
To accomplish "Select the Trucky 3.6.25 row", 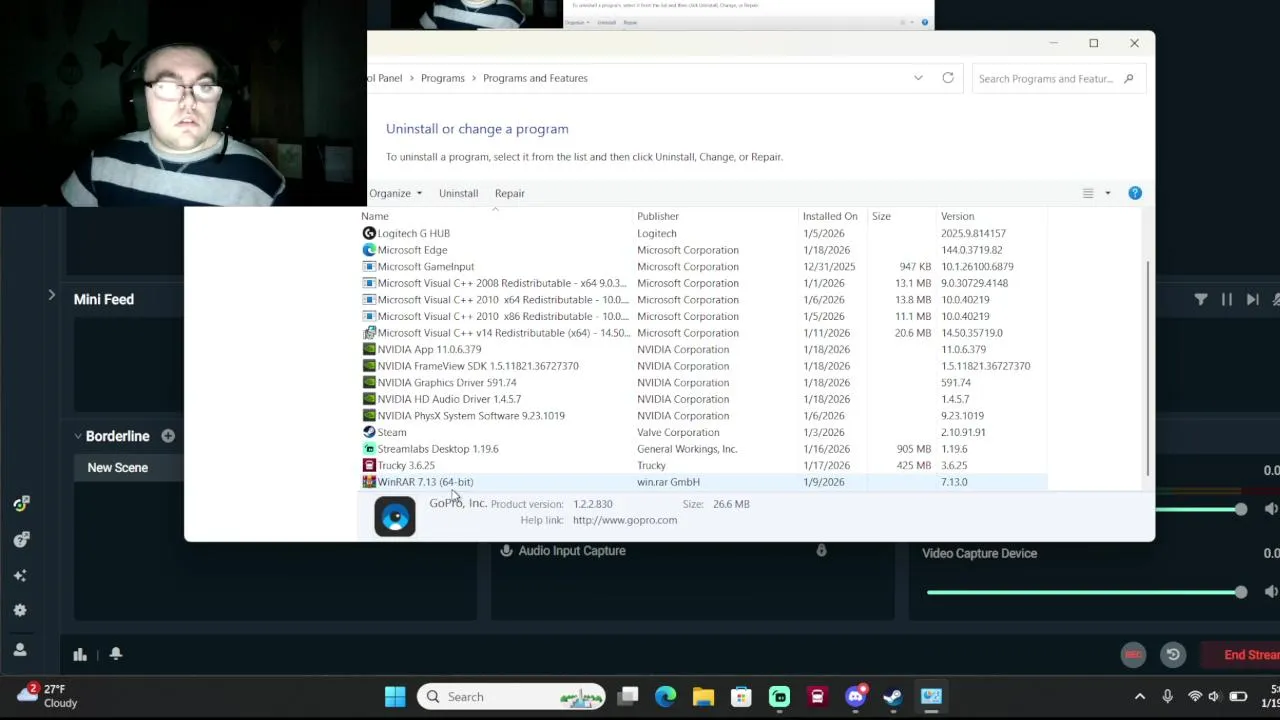I will click(704, 466).
